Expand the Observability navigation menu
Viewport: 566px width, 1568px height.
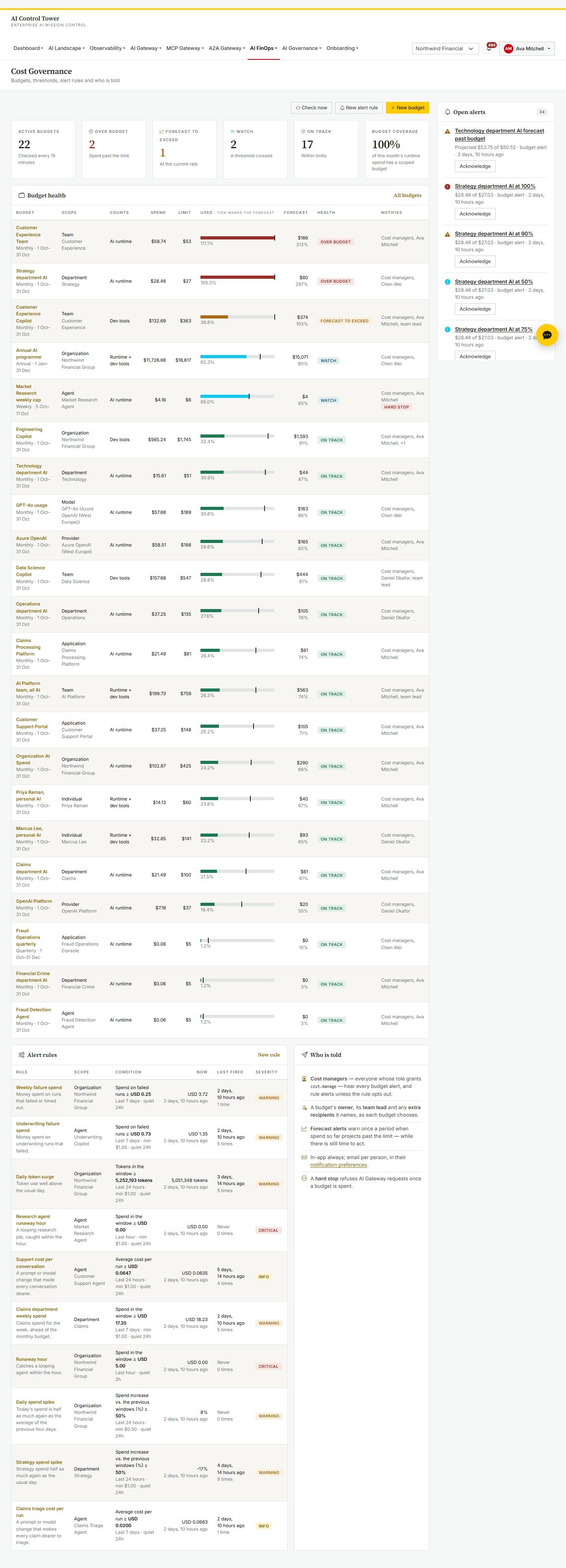point(107,48)
